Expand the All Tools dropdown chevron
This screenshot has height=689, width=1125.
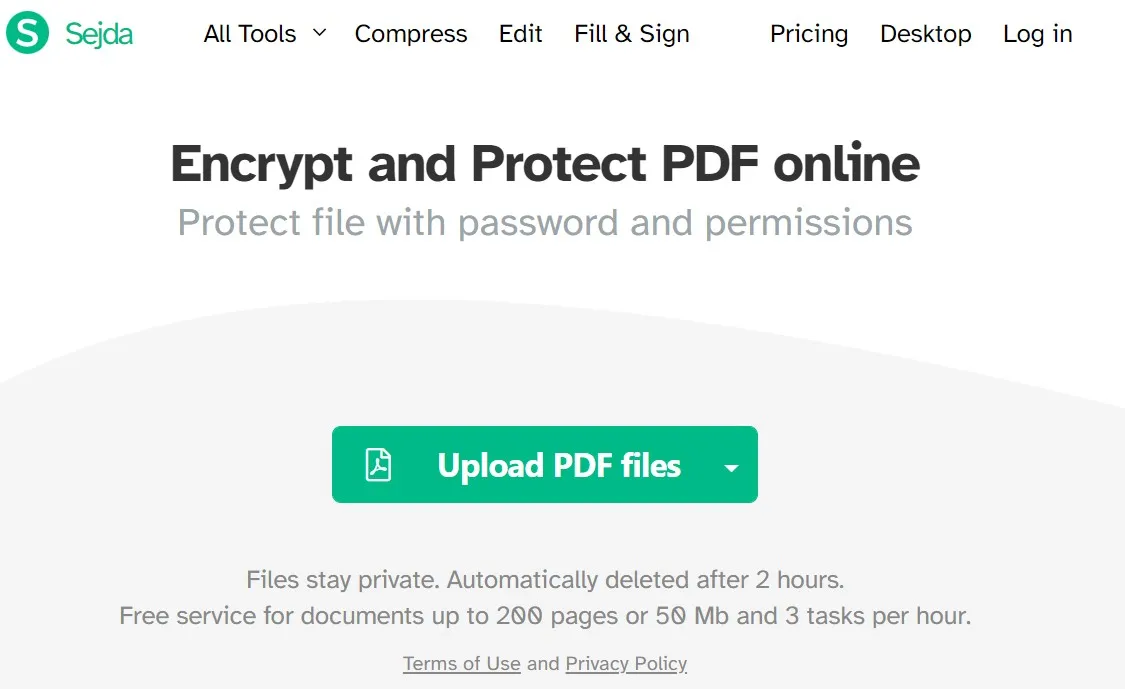tap(319, 33)
